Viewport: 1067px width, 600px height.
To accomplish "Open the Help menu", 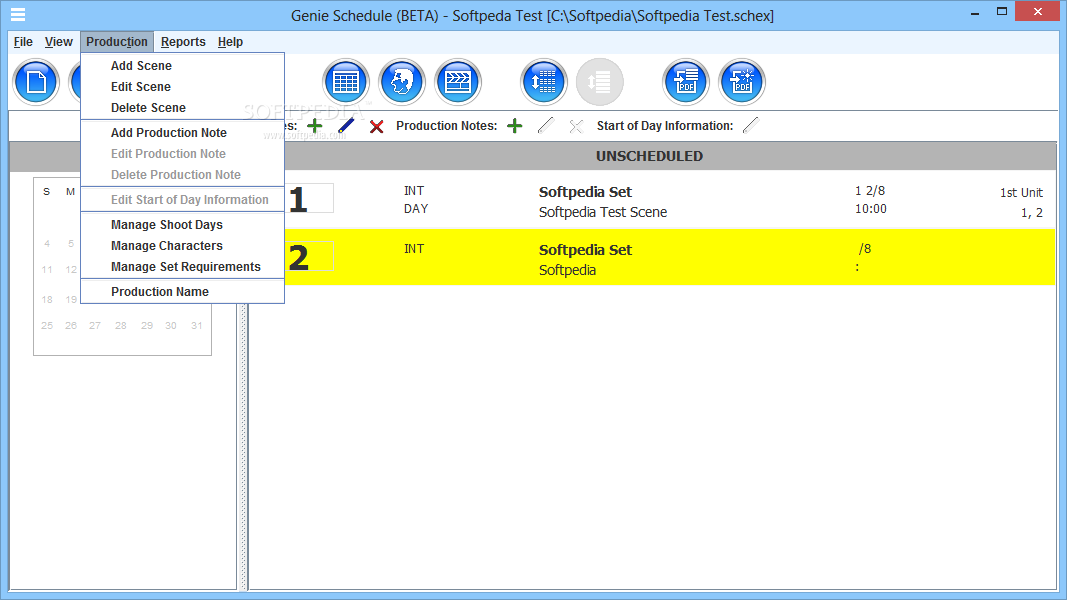I will click(230, 42).
